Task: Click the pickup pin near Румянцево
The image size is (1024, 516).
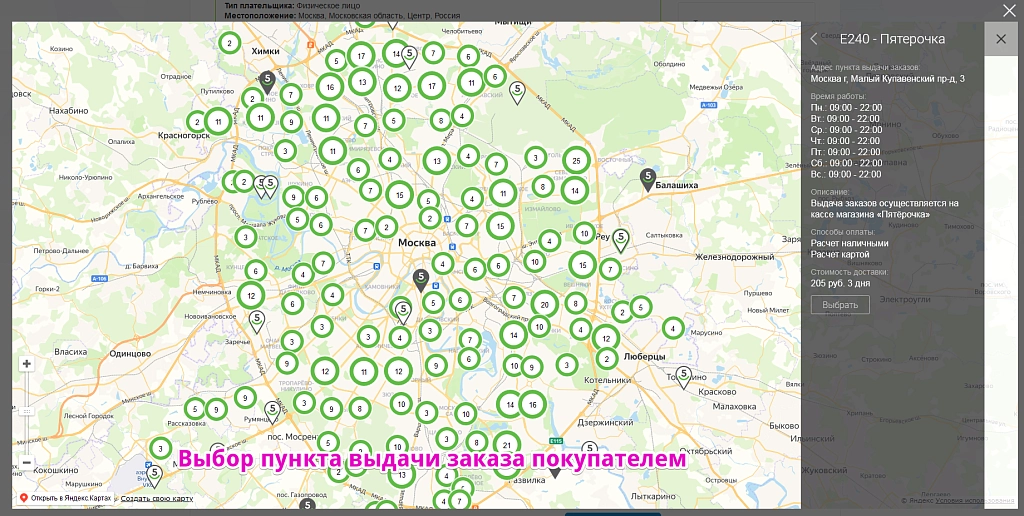Action: tap(272, 412)
